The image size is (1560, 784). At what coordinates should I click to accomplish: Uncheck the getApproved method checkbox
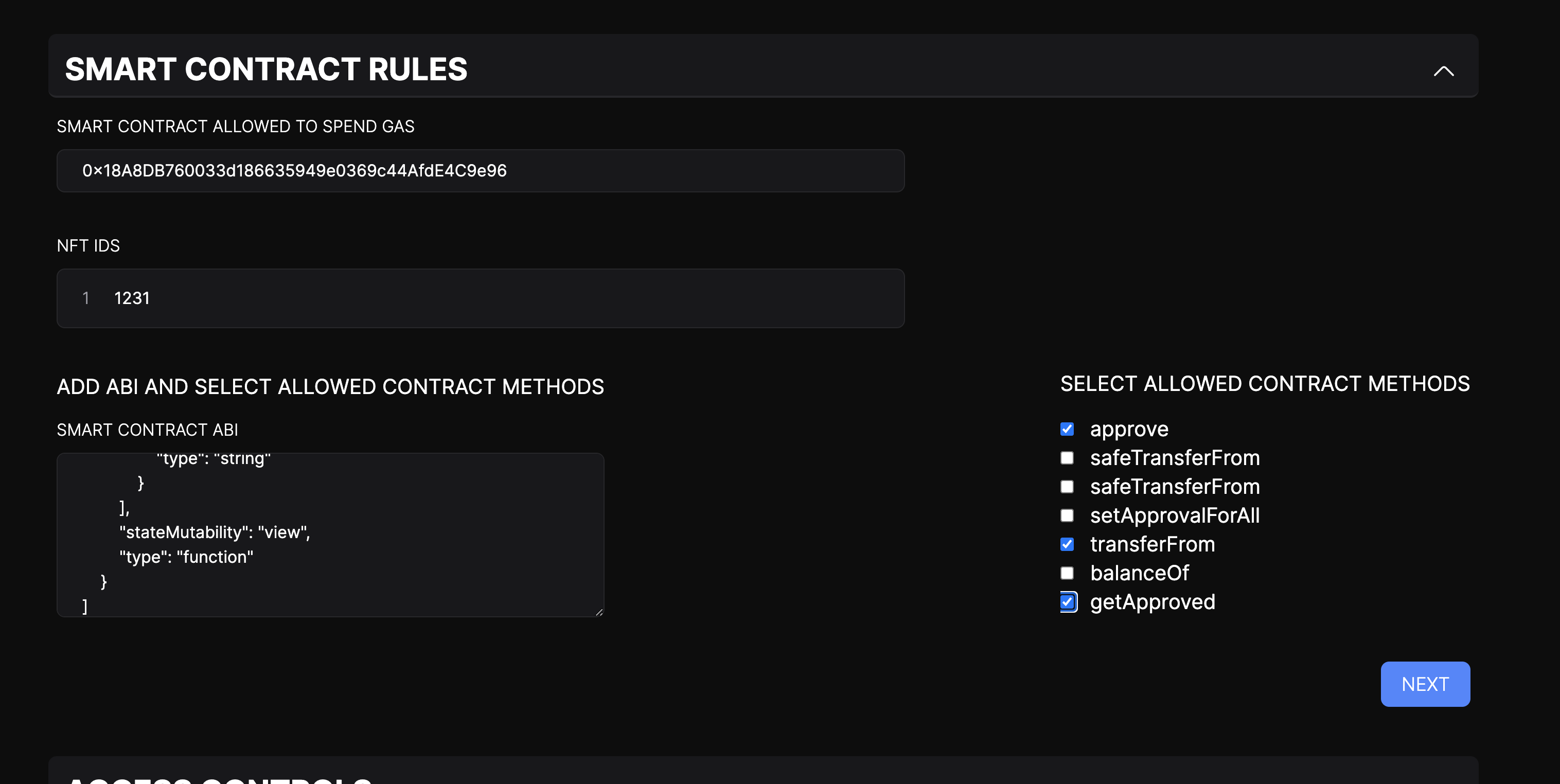click(1068, 602)
